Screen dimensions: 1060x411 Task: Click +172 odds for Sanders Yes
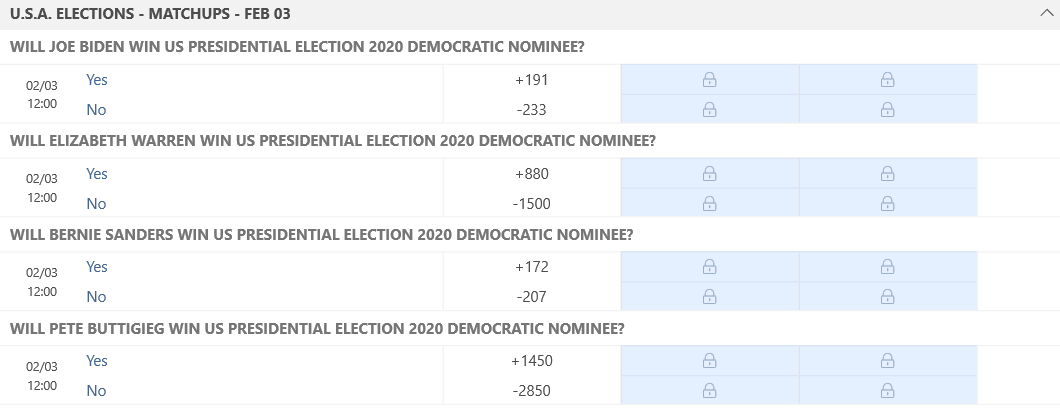click(x=531, y=267)
